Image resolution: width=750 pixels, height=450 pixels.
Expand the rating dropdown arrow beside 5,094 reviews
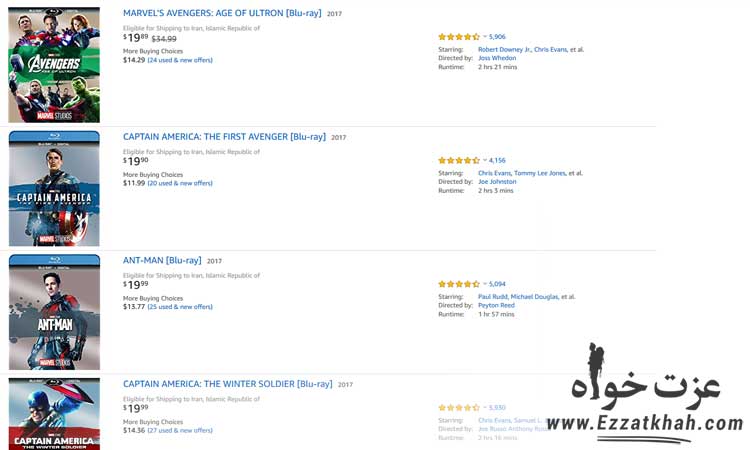485,284
